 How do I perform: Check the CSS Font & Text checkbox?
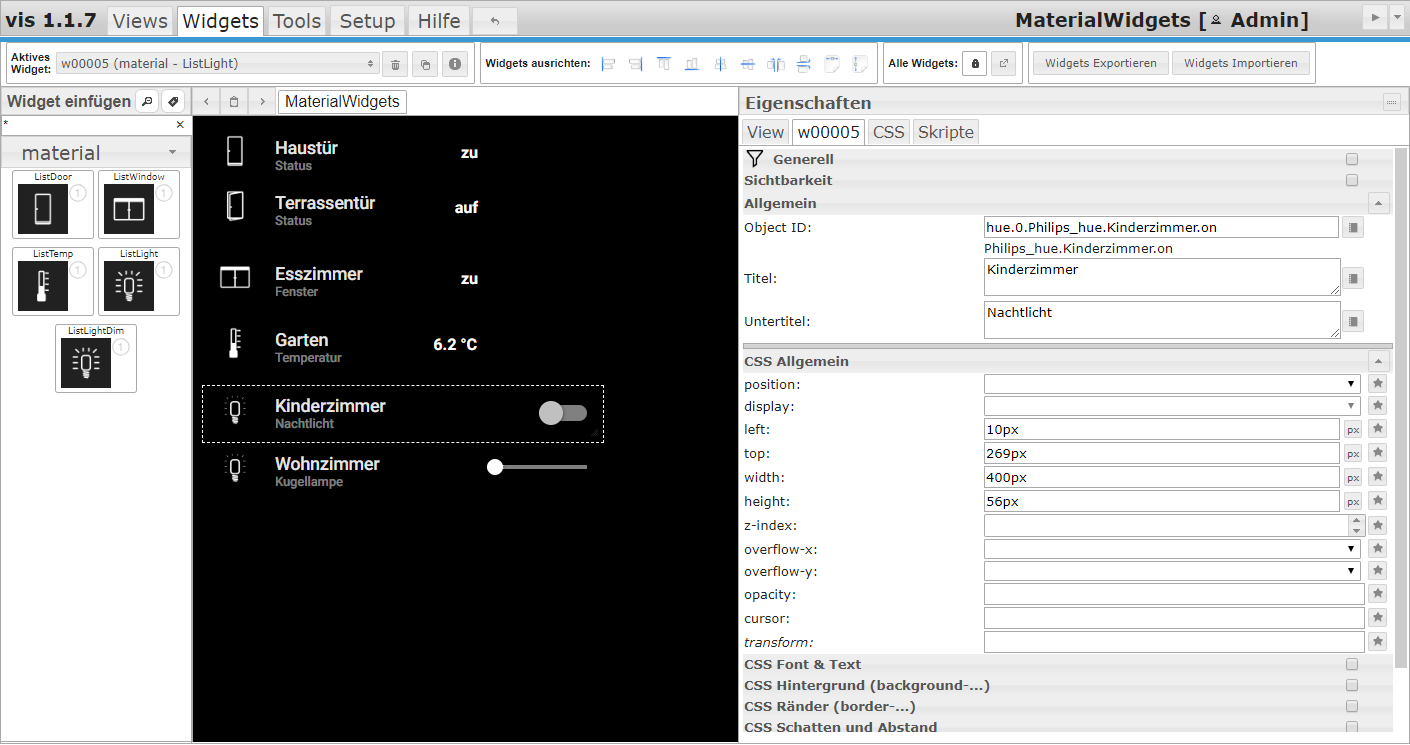pos(1352,664)
